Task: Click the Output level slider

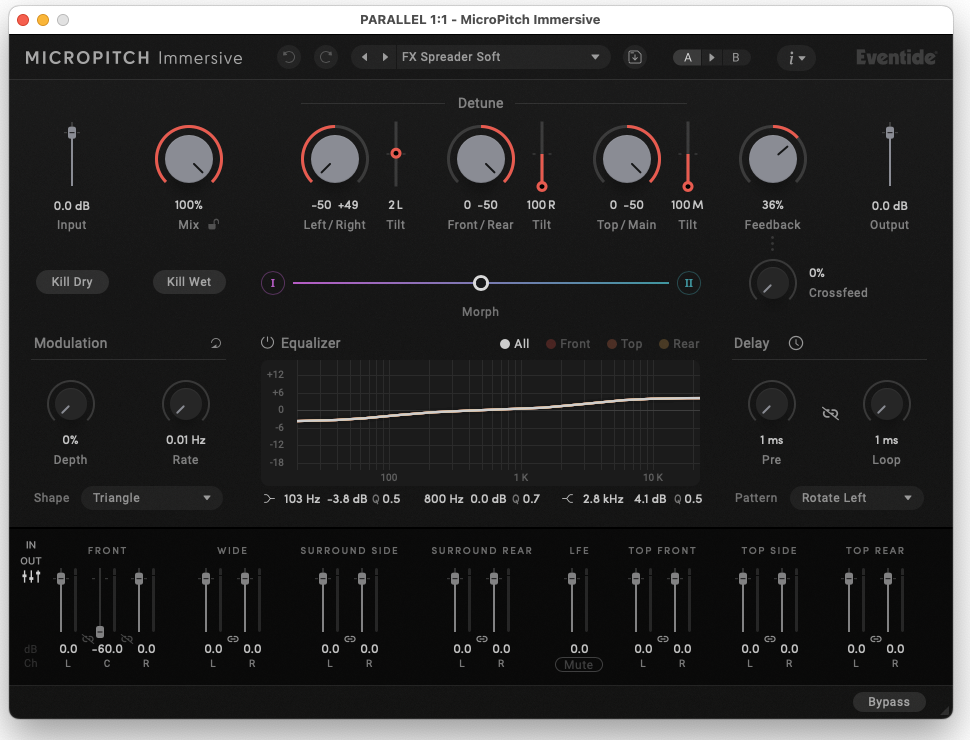Action: pos(890,133)
